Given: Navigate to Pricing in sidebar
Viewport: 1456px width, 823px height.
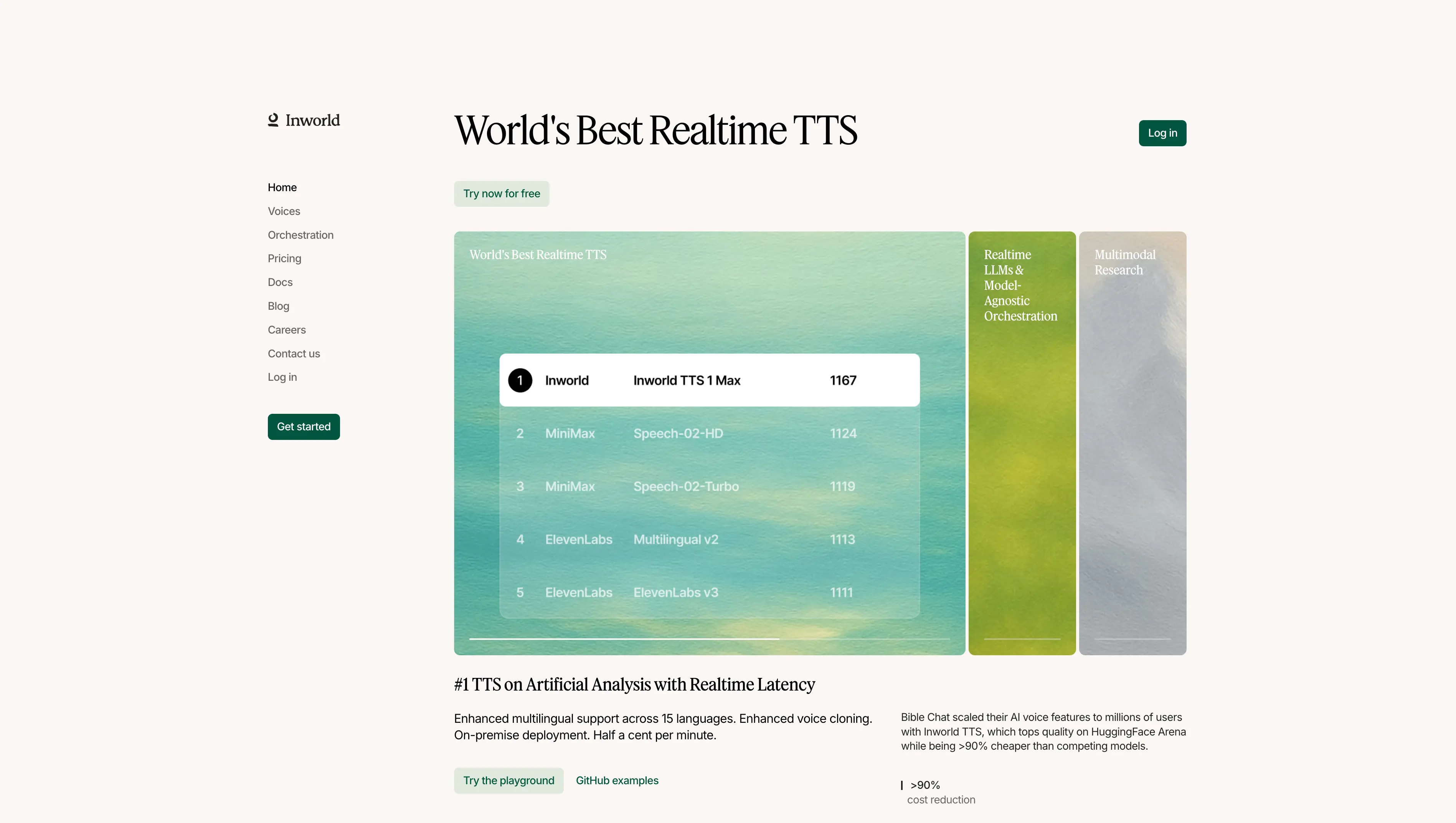Looking at the screenshot, I should [x=284, y=258].
